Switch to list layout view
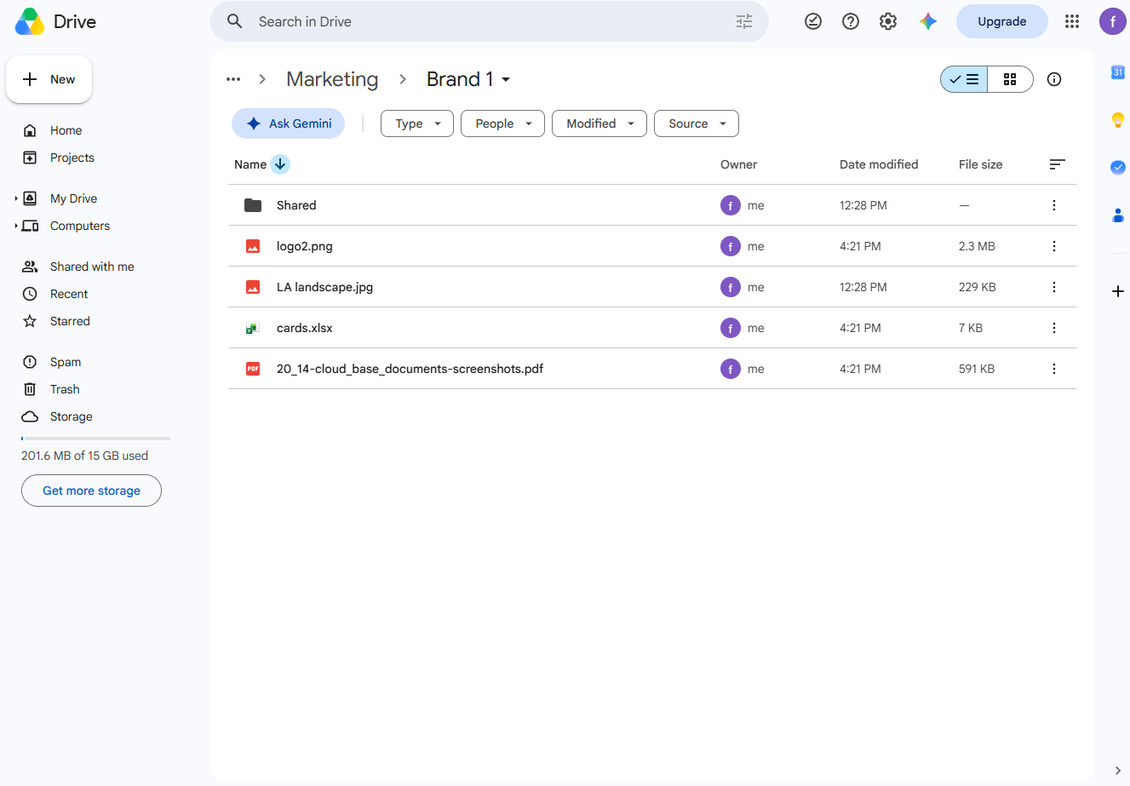 click(x=964, y=79)
